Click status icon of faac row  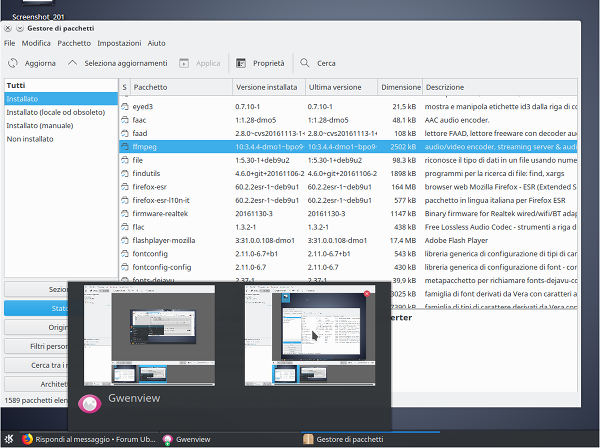(125, 120)
